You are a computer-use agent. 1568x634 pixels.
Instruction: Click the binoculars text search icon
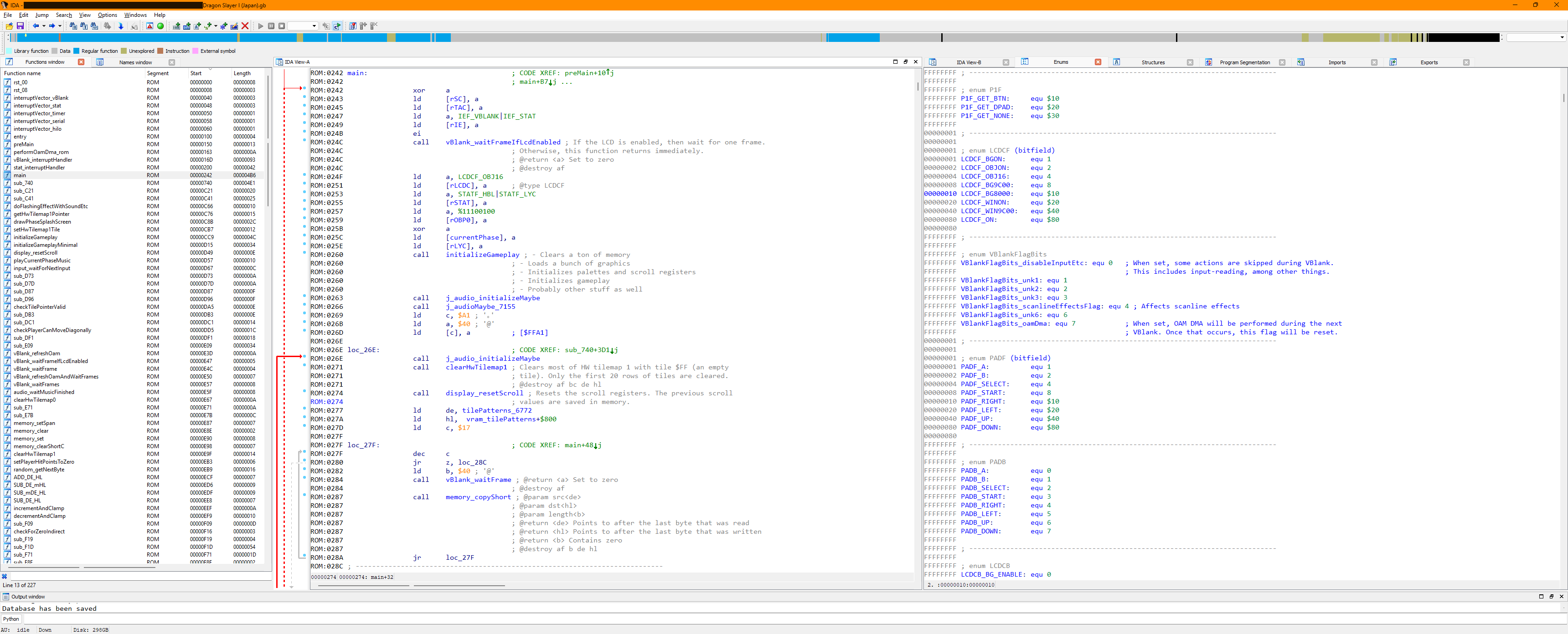click(x=84, y=26)
